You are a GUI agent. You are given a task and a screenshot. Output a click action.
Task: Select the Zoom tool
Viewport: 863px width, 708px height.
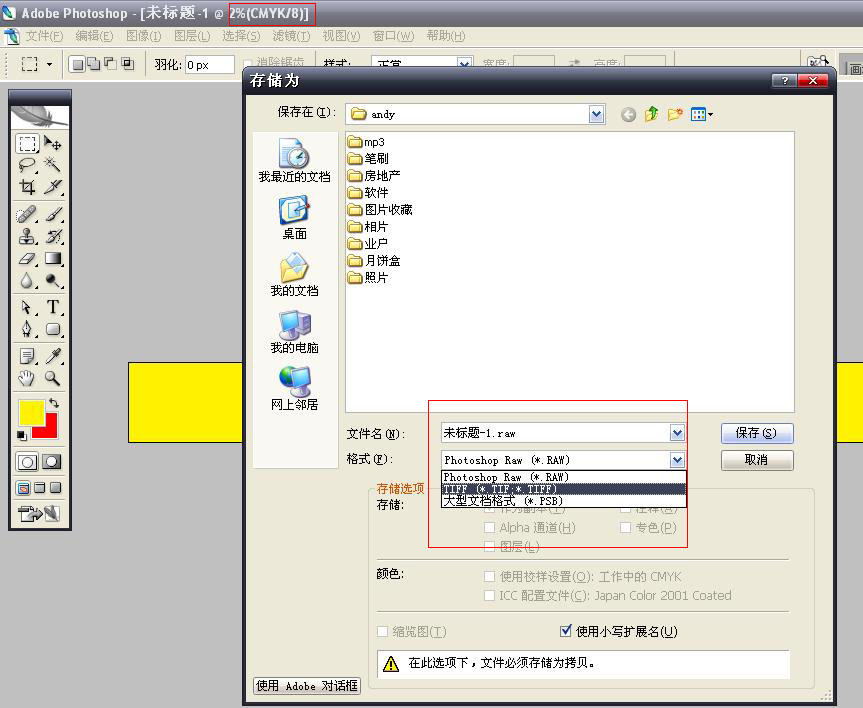(53, 378)
